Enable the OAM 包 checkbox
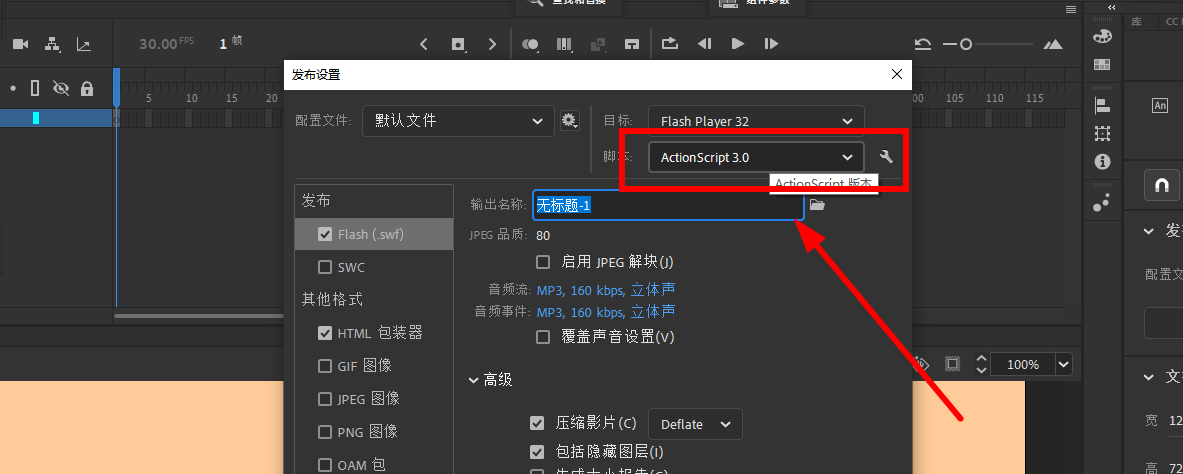 pos(325,465)
